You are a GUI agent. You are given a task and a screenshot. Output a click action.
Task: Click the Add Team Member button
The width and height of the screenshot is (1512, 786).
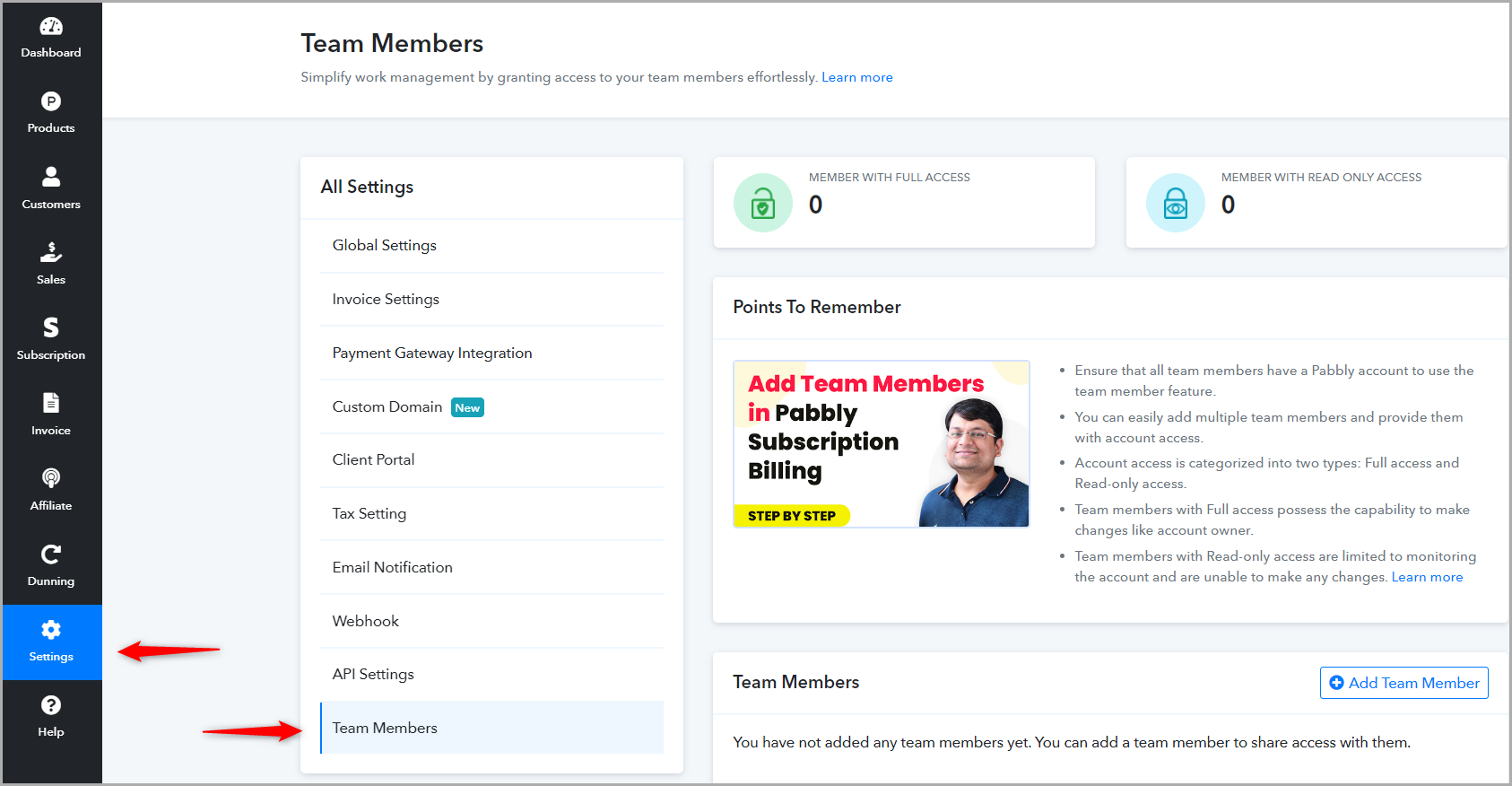point(1404,683)
